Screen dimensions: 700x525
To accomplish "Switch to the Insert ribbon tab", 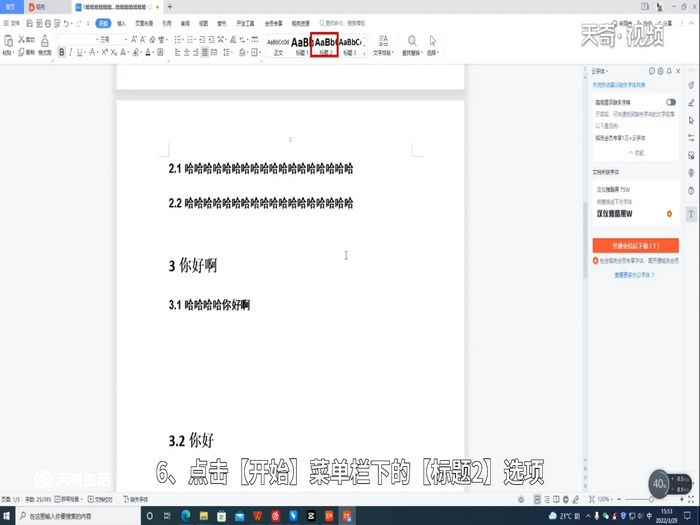I will pyautogui.click(x=121, y=23).
